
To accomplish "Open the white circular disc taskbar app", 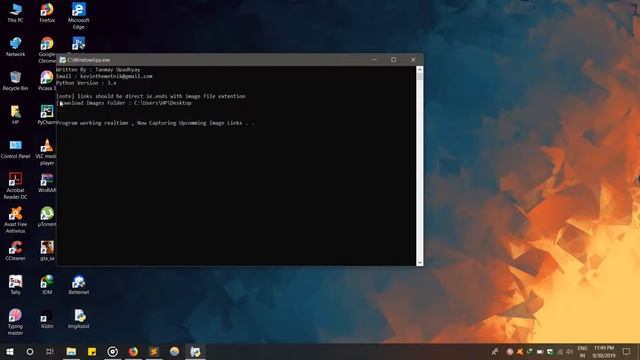I will [113, 351].
